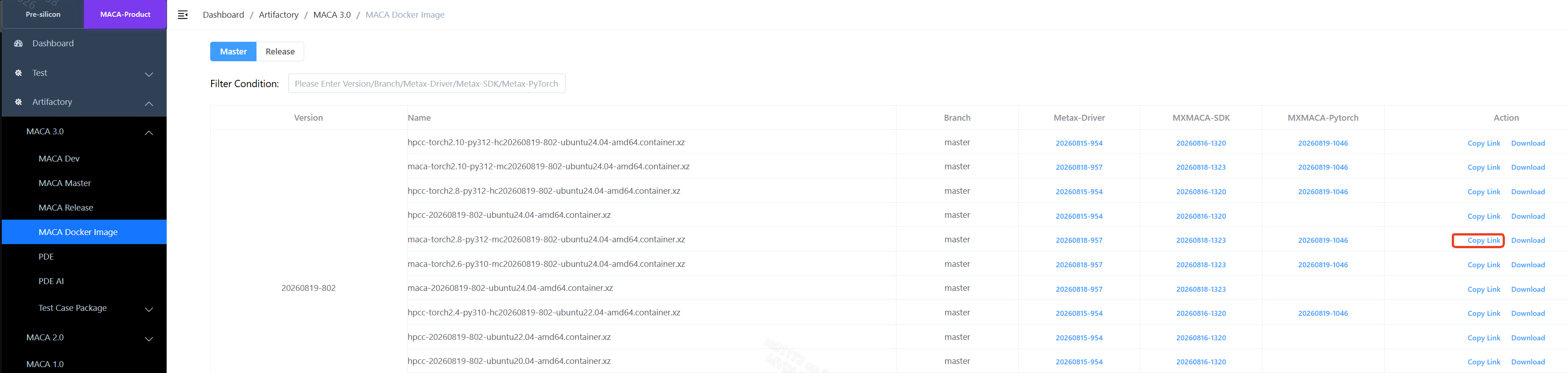Click MACA 3.0 in the breadcrumb
1568x373 pixels.
332,15
